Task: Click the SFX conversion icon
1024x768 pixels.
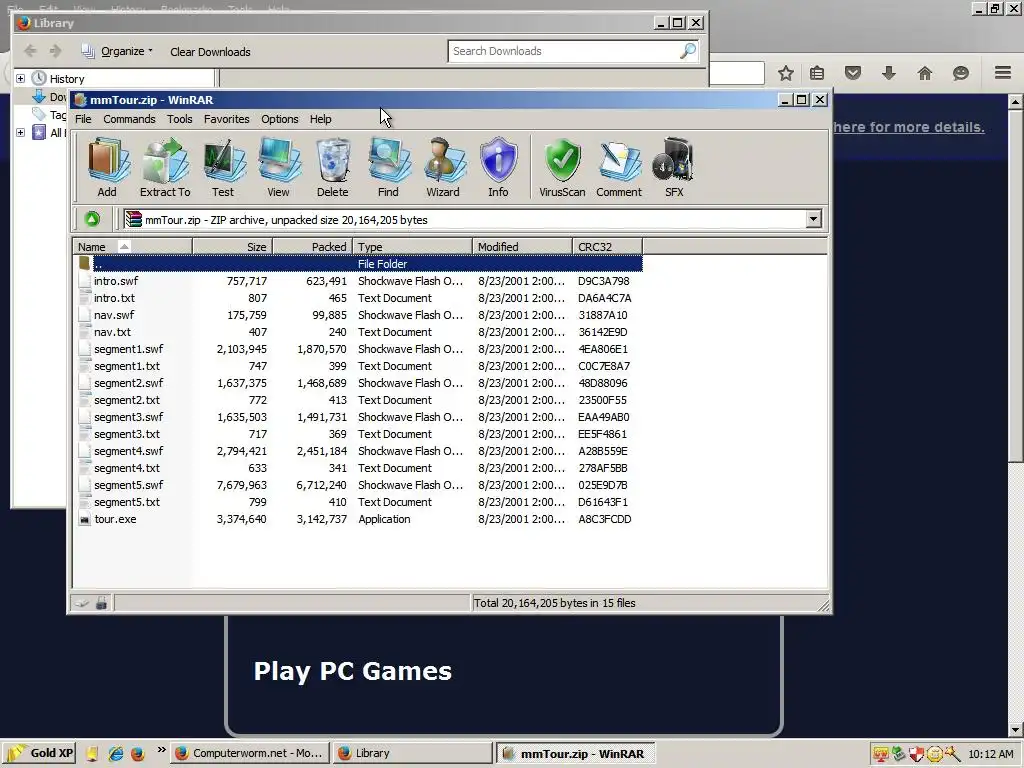Action: 674,167
